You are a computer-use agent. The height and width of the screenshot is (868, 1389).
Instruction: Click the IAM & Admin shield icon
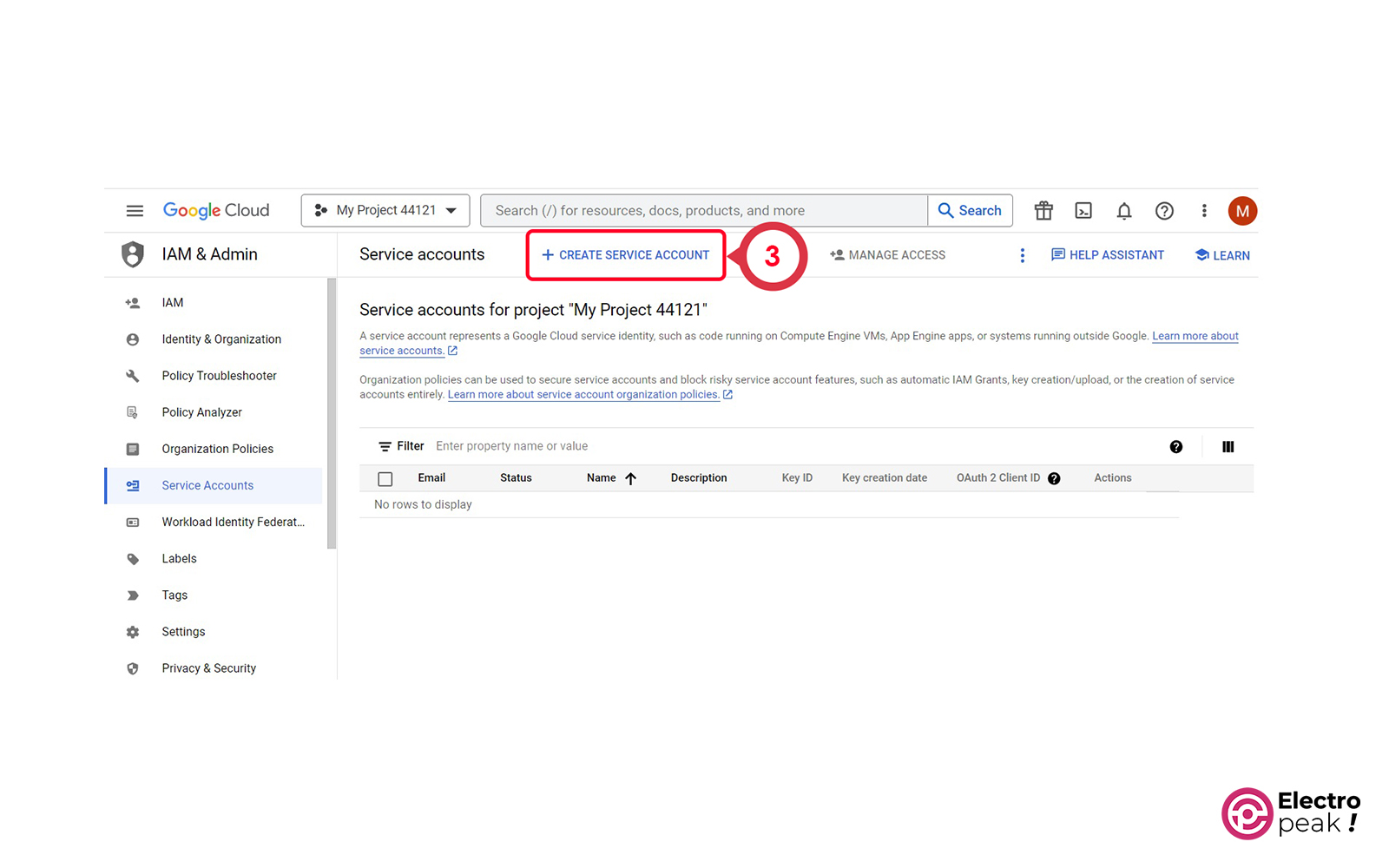point(133,254)
